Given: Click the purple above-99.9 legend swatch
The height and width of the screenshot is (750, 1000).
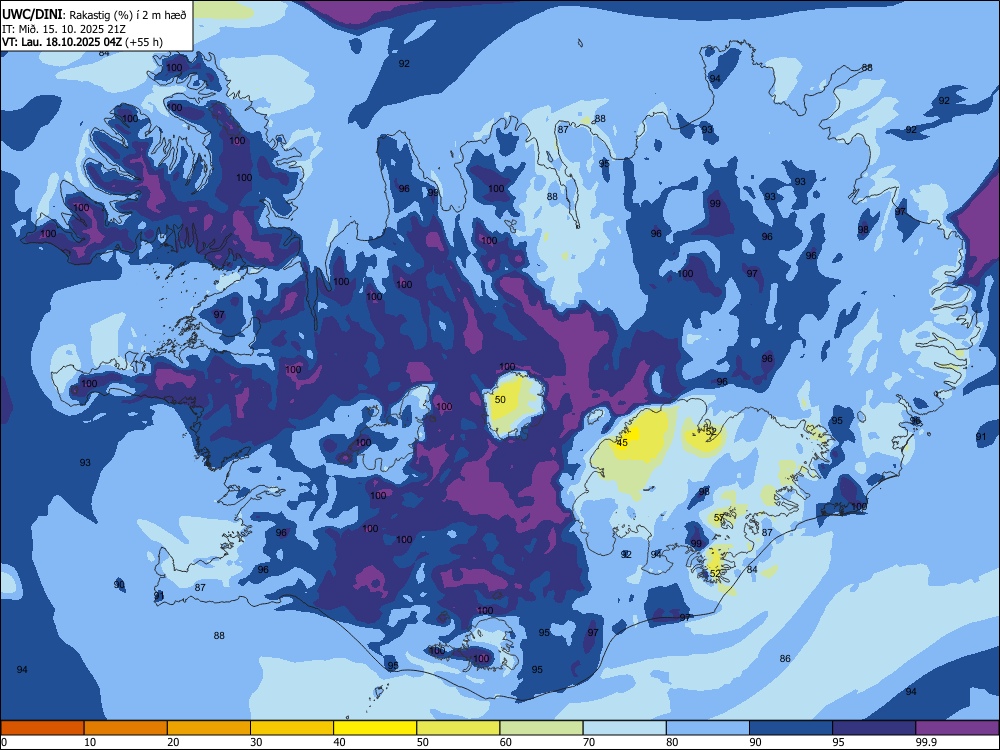Looking at the screenshot, I should (957, 728).
